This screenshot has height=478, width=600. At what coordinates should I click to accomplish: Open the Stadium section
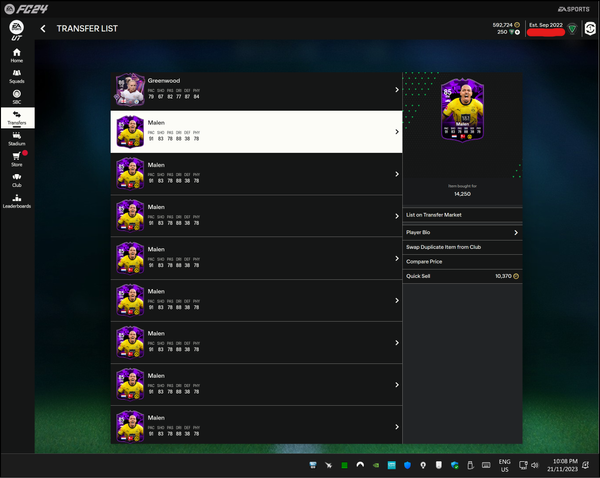coord(17,139)
